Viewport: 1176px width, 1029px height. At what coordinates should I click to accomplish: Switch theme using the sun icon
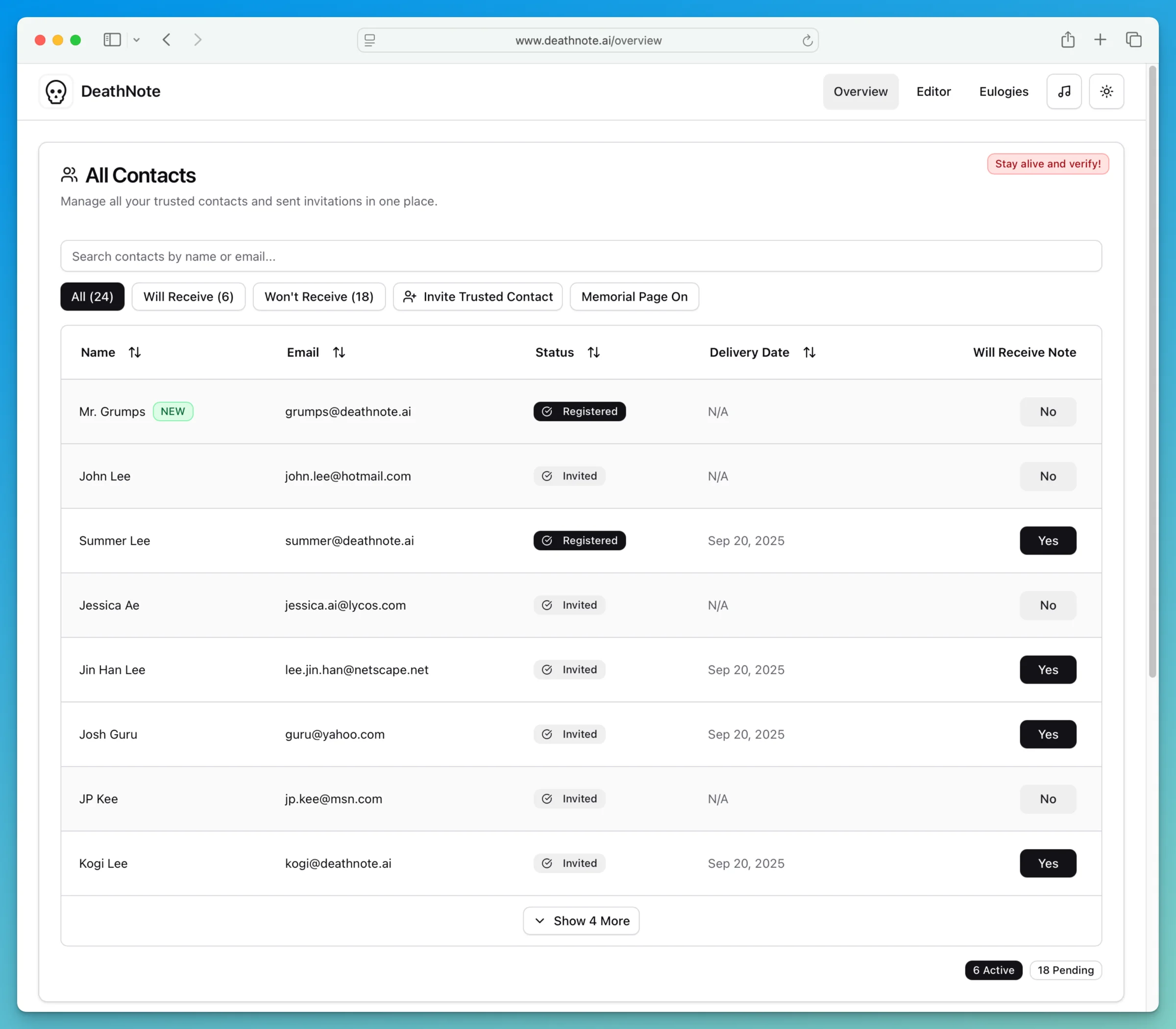1106,91
